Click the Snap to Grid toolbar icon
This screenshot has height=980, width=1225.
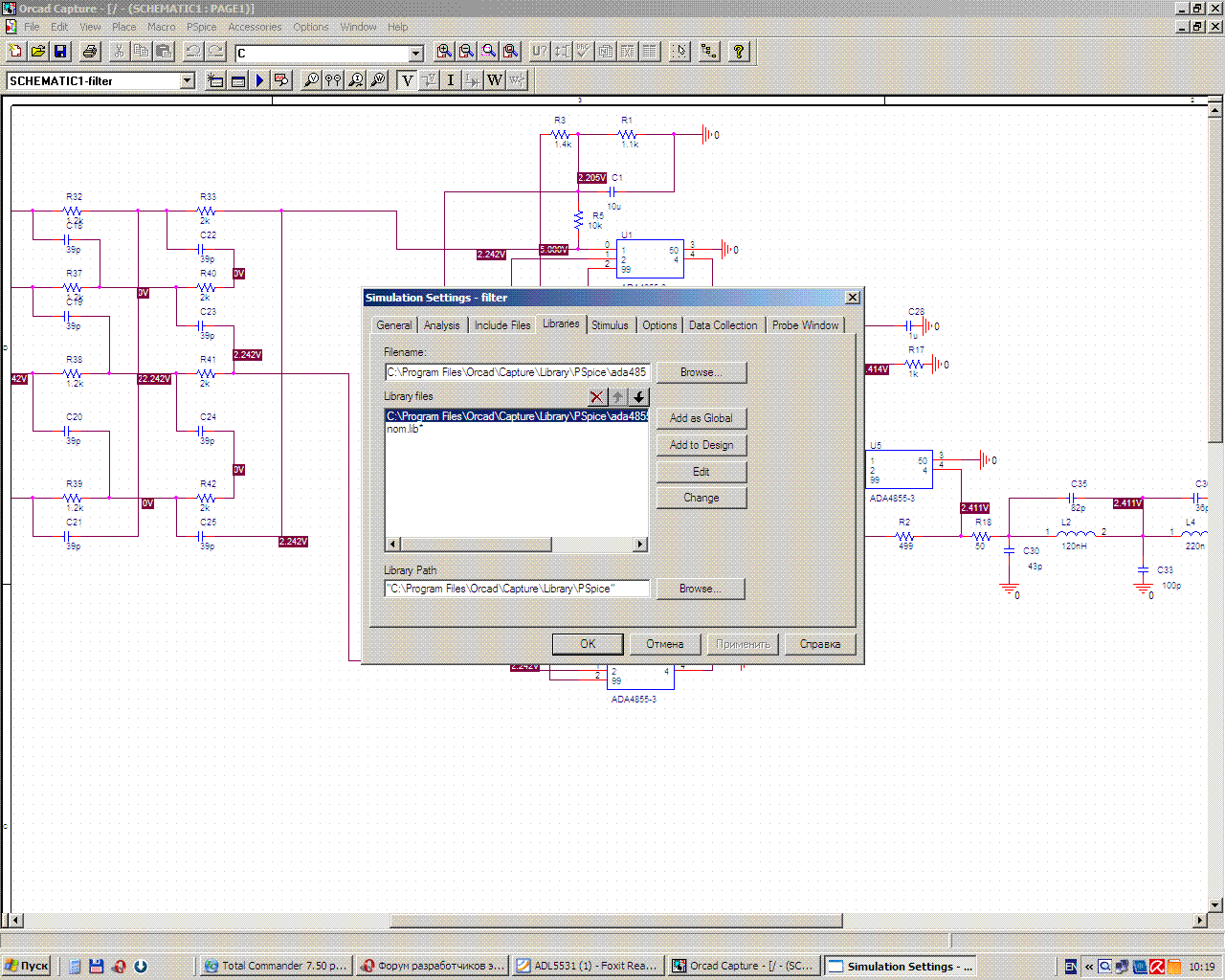point(679,52)
